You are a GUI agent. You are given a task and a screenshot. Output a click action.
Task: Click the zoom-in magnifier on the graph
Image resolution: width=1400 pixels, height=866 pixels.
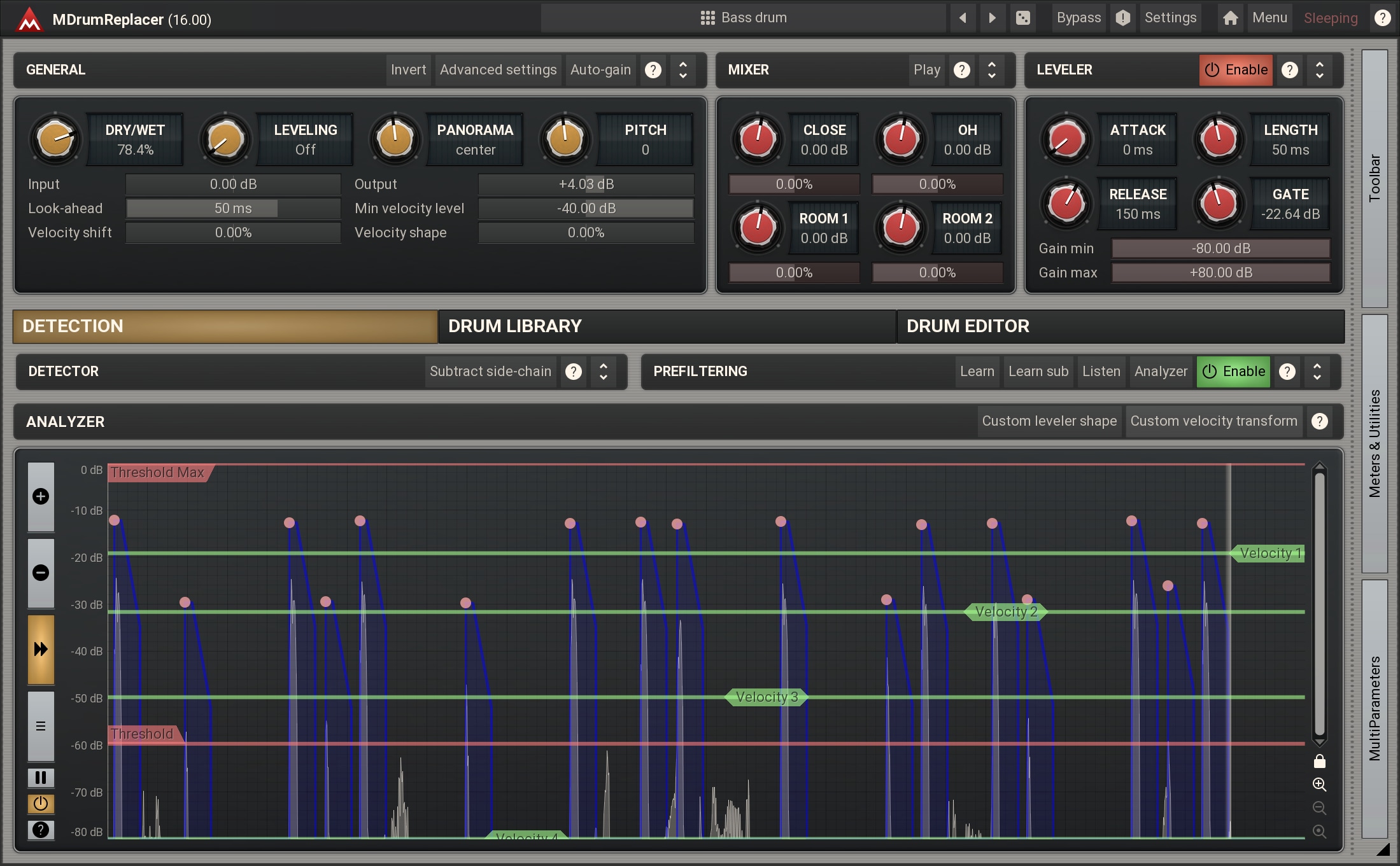point(1320,785)
